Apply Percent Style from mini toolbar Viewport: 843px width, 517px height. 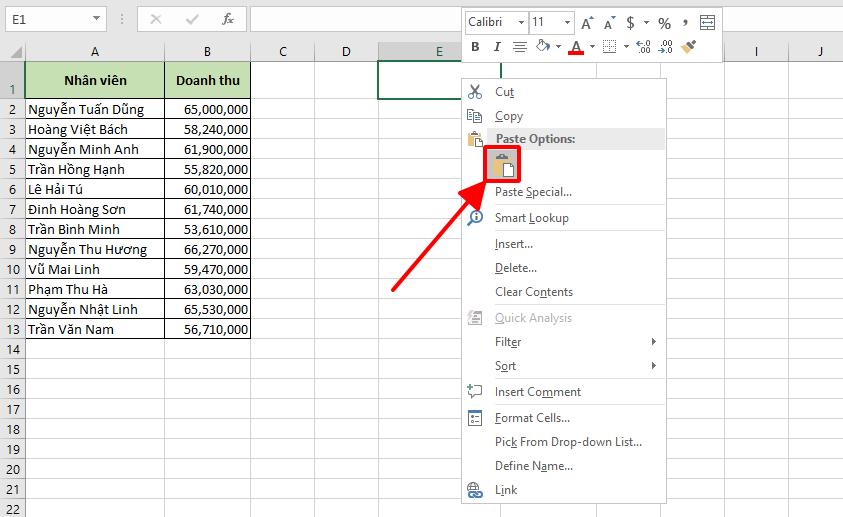pyautogui.click(x=664, y=22)
